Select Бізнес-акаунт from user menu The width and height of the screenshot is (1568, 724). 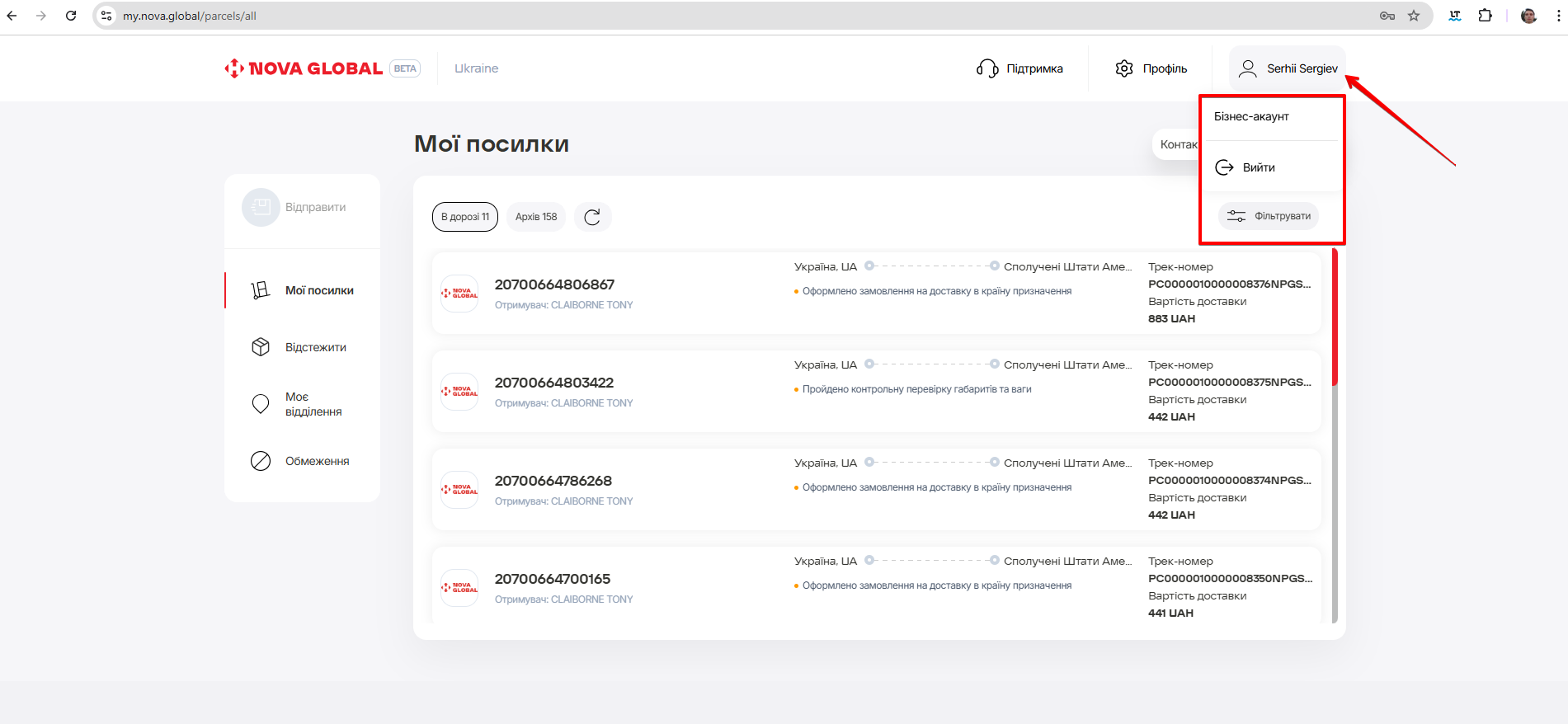click(x=1251, y=117)
